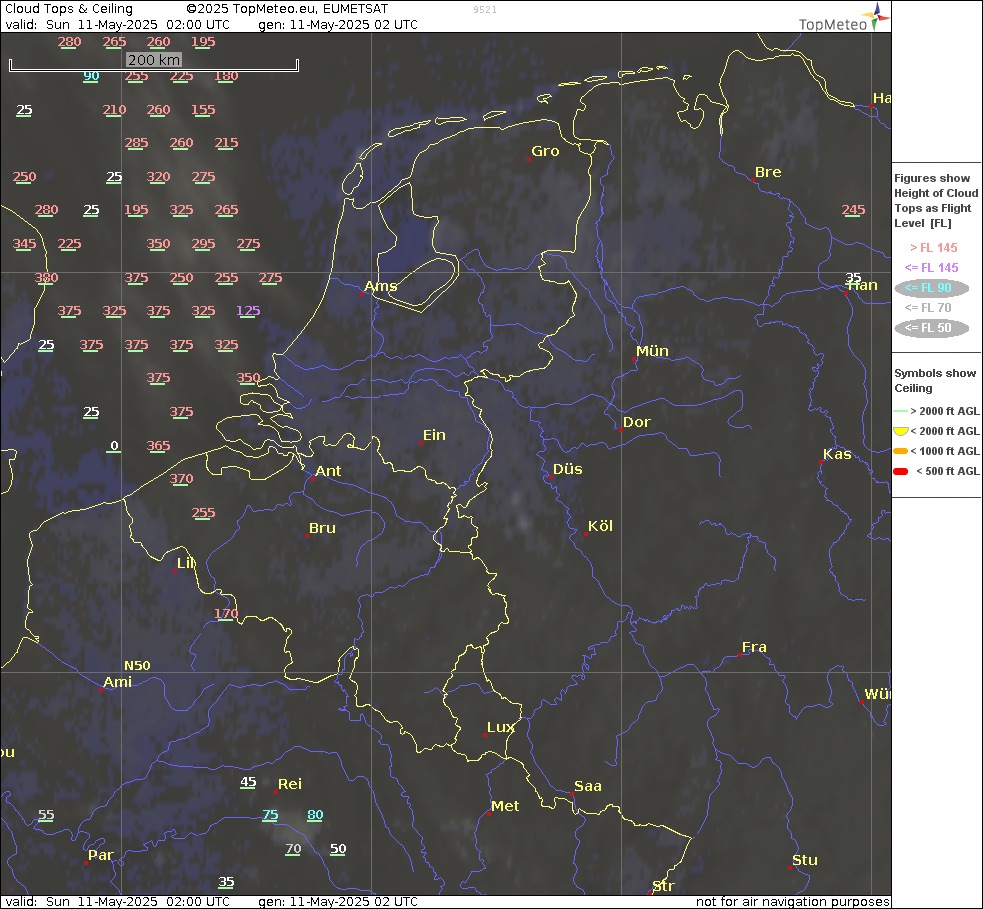Click the '155' cloud top value
Viewport: 983px width, 909px height.
[203, 110]
